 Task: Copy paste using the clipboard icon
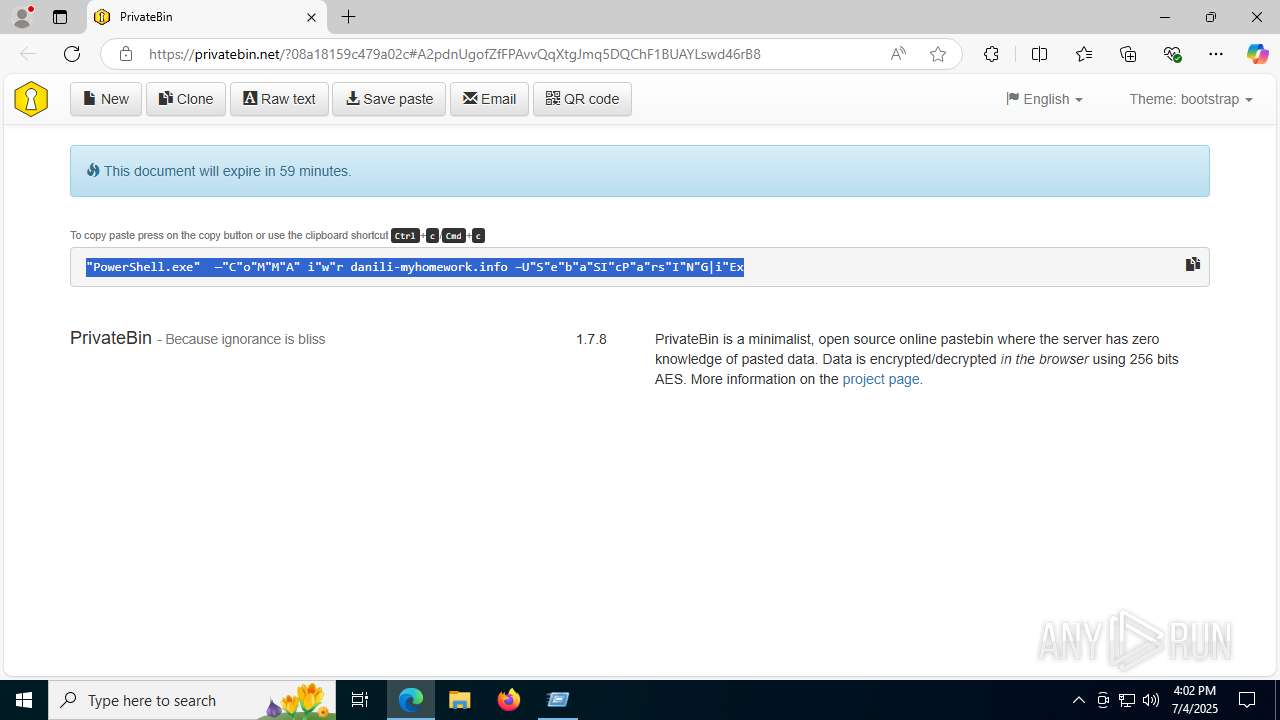click(x=1192, y=264)
